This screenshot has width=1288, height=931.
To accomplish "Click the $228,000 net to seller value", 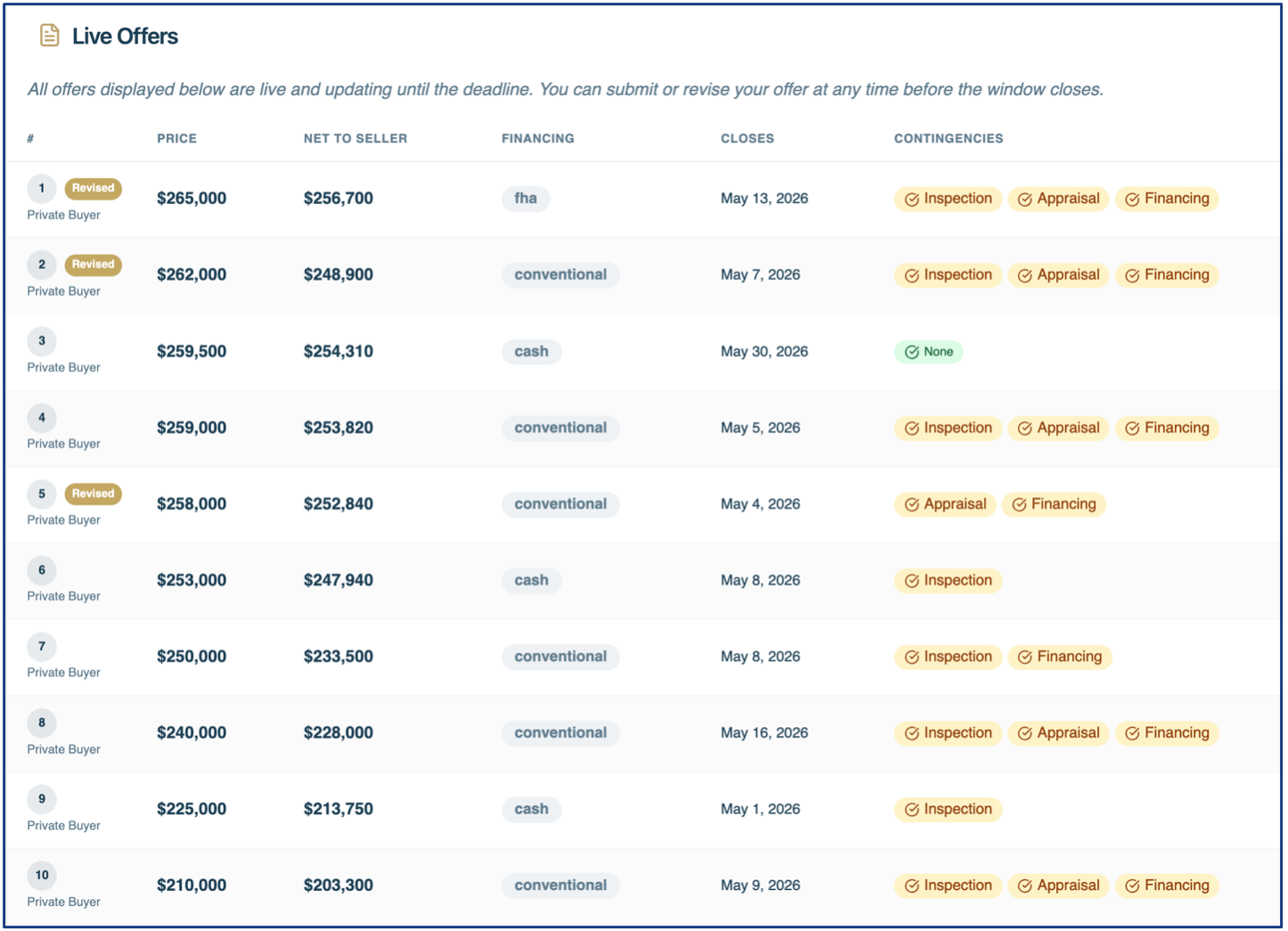I will (338, 733).
